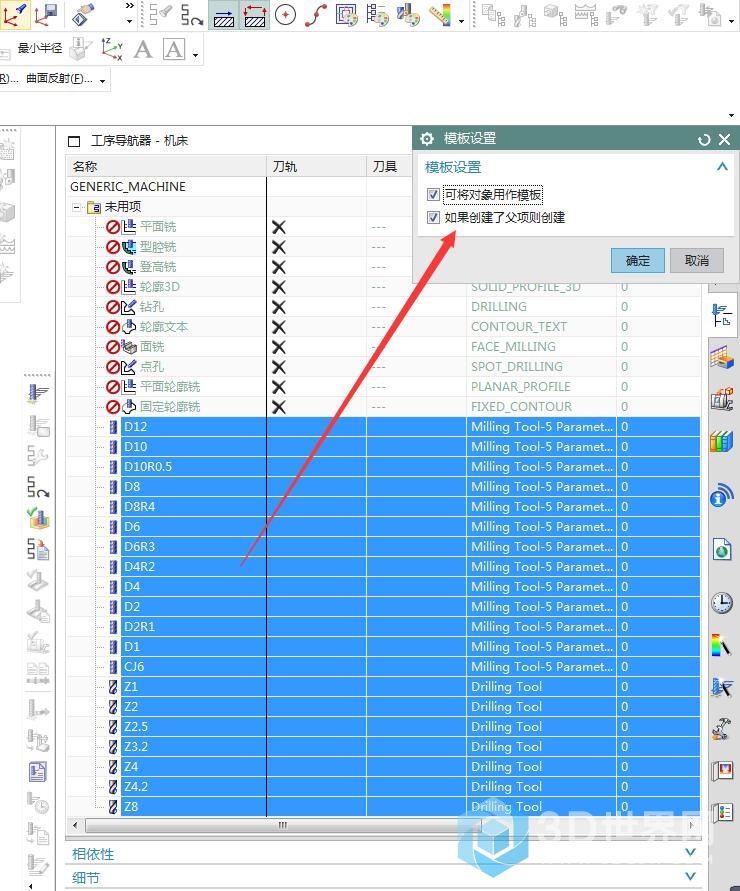Click the horizontal scrollbar left arrow
The image size is (740, 891).
coord(75,825)
